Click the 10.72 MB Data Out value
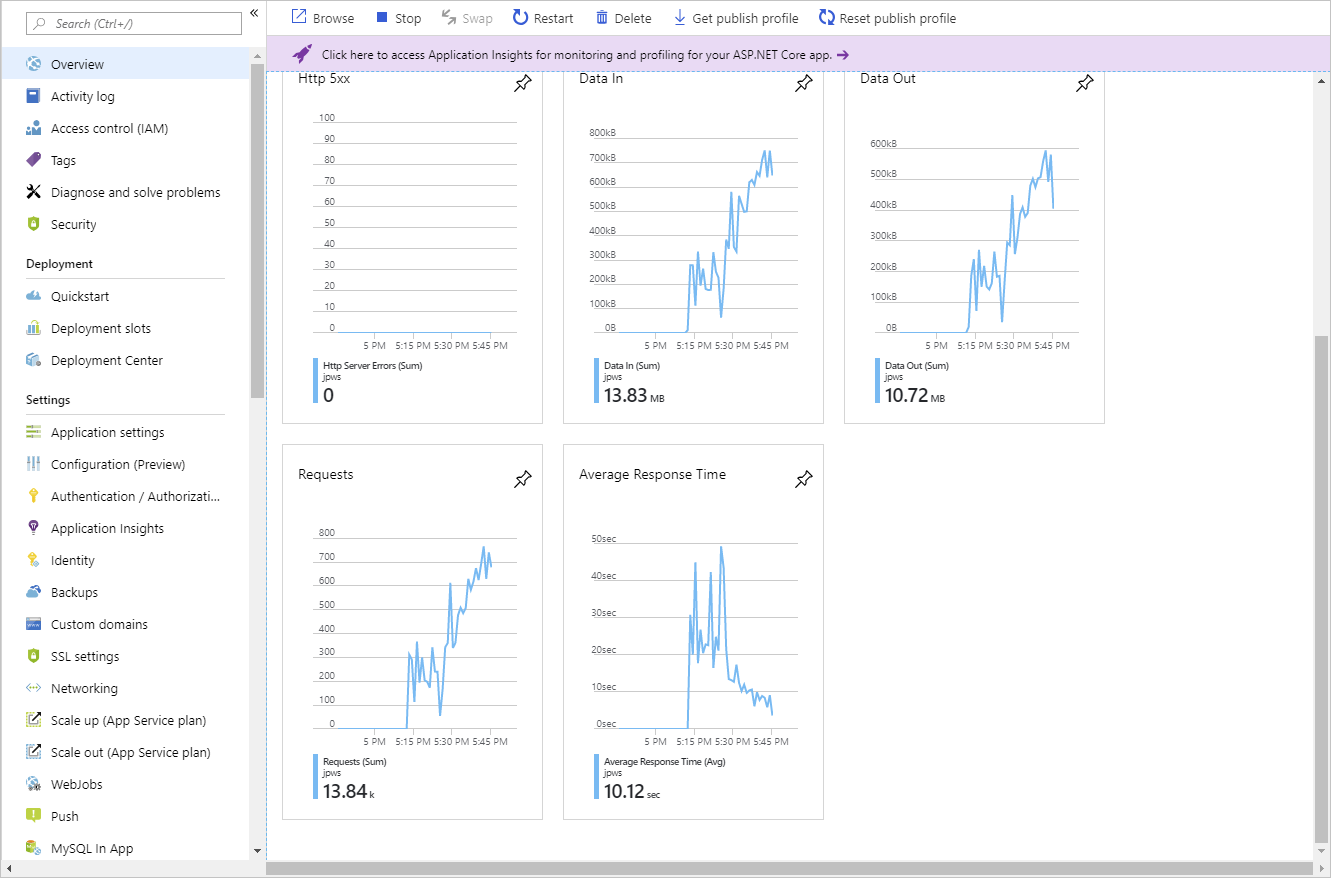 pos(915,397)
